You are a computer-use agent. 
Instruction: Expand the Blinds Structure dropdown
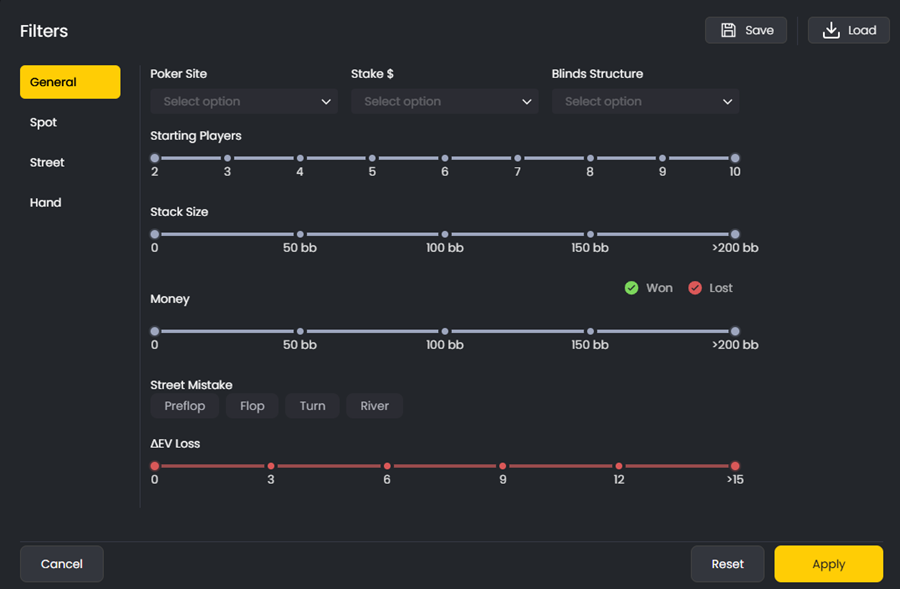point(645,102)
